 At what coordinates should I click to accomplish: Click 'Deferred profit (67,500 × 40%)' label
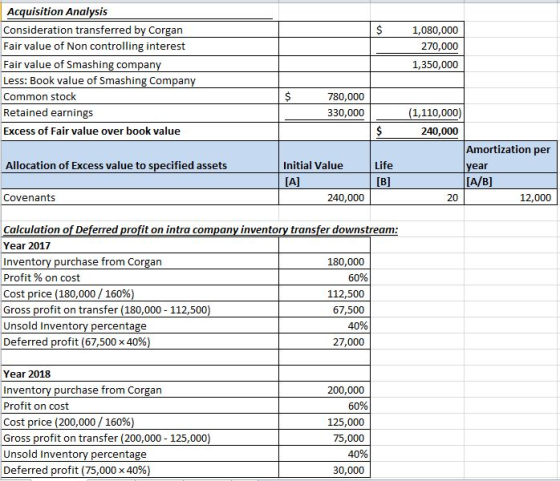coord(77,342)
